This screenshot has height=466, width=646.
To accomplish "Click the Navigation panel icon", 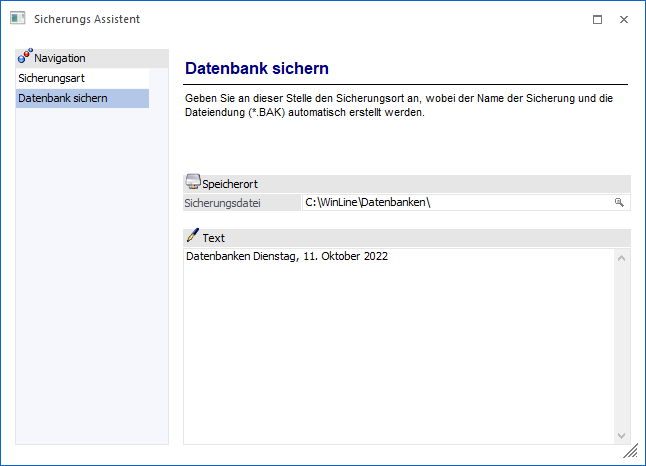I will point(25,58).
